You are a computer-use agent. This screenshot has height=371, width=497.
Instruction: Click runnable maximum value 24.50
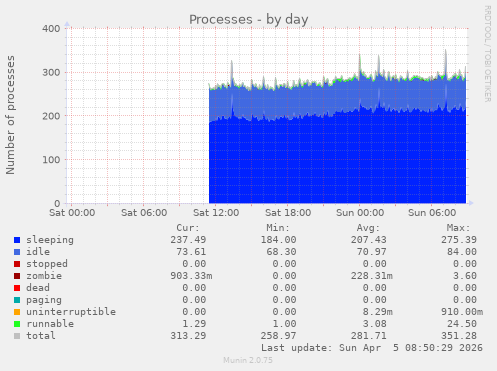[x=462, y=324]
